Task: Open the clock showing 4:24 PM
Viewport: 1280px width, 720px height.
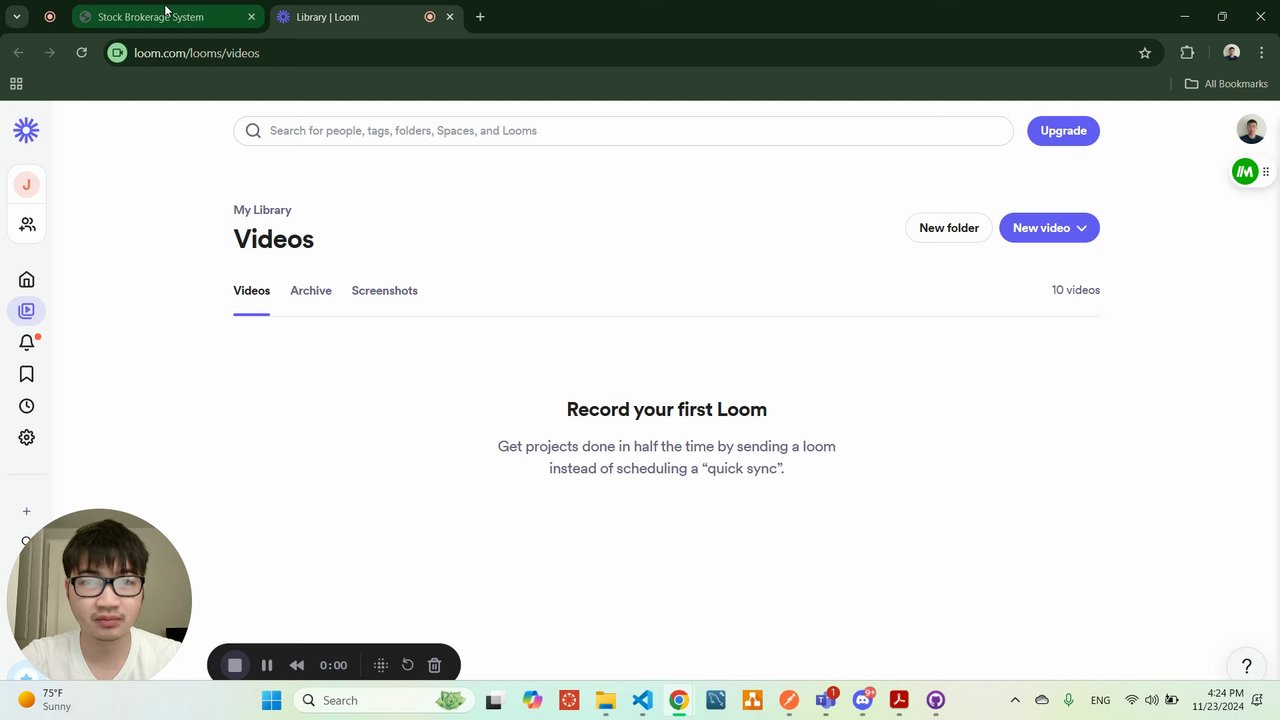Action: click(x=1225, y=700)
